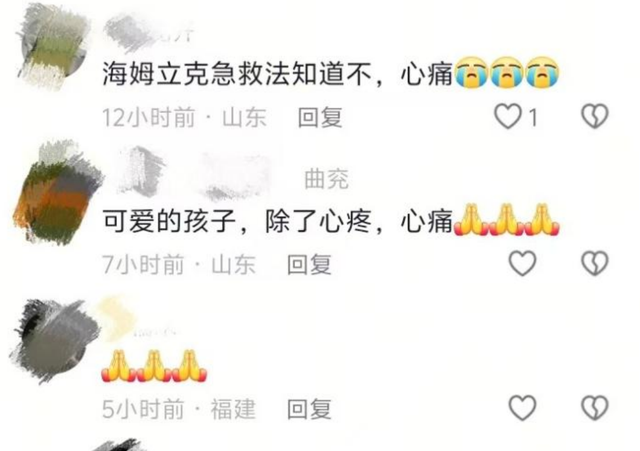Tap the 曲尧 name label
The height and width of the screenshot is (451, 640).
tap(327, 179)
